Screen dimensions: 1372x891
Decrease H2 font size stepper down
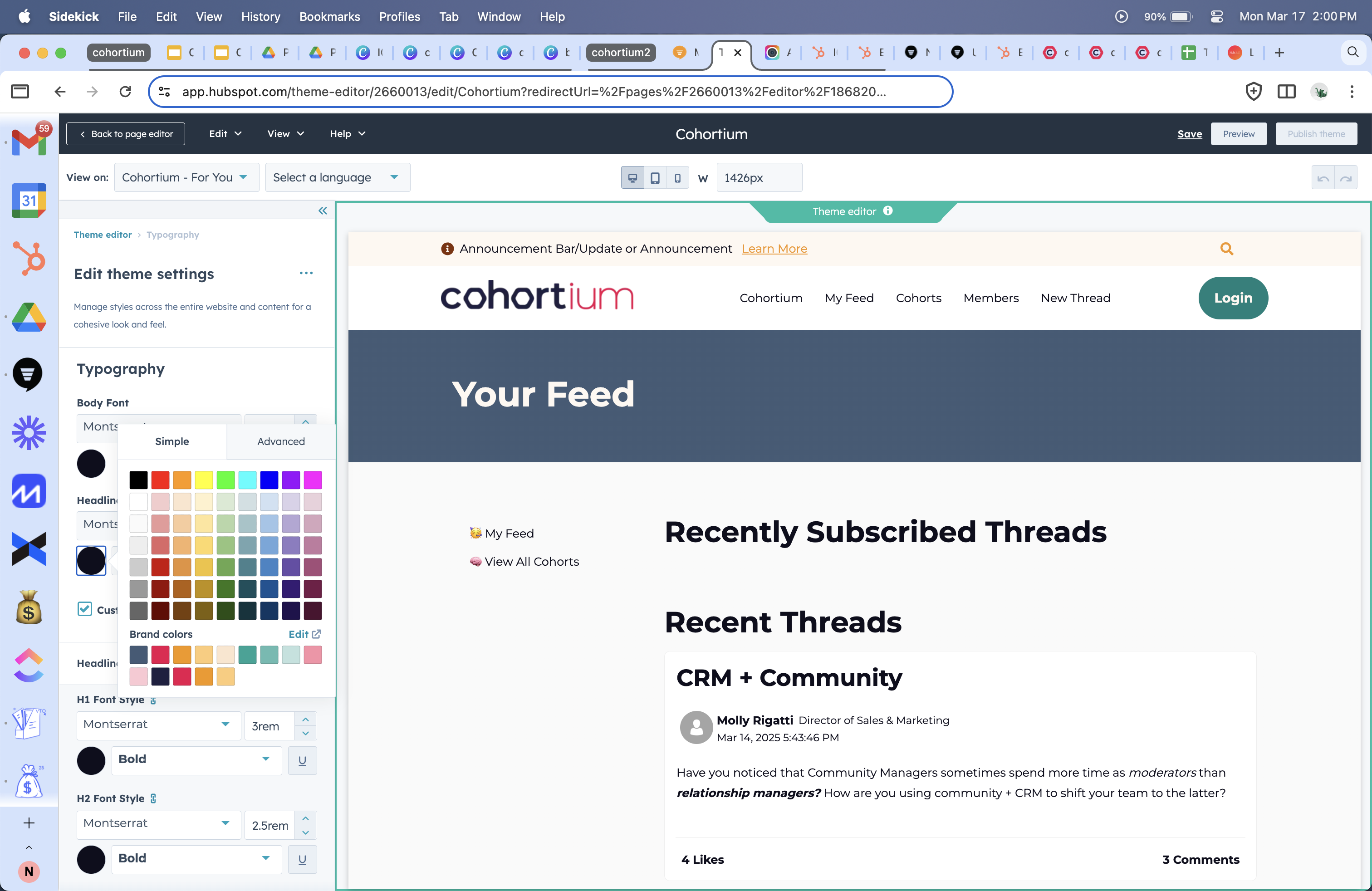click(x=305, y=832)
